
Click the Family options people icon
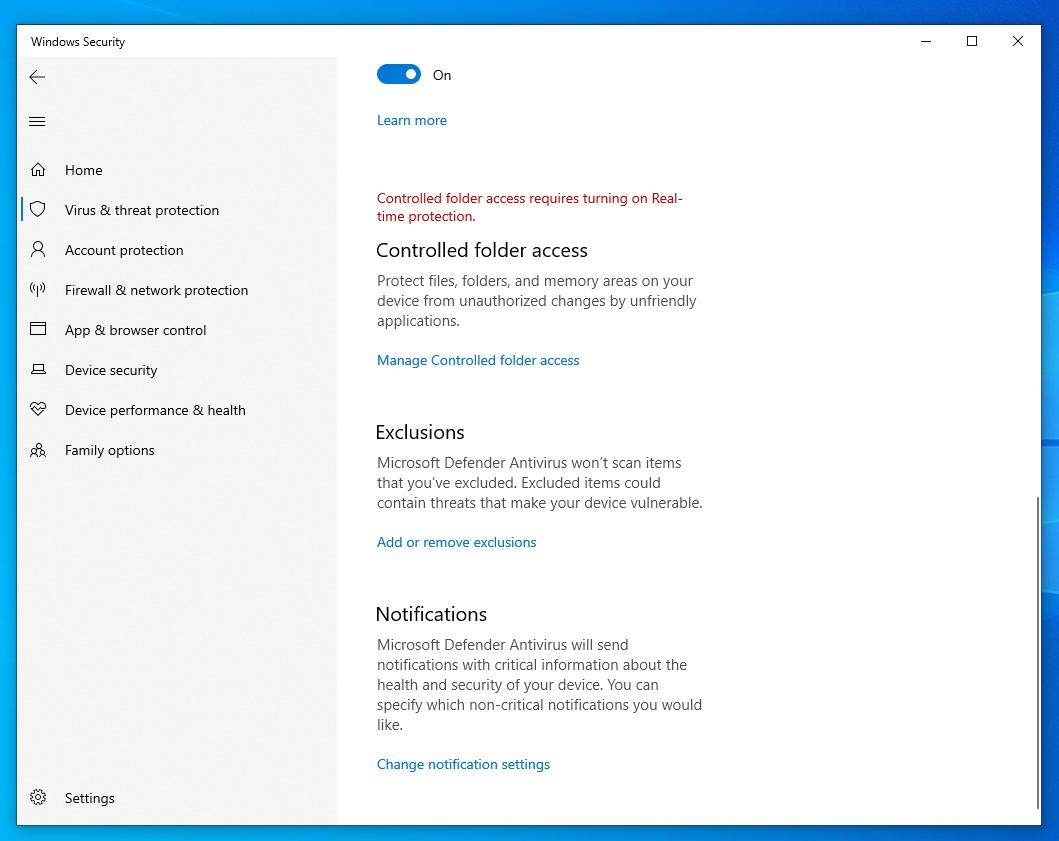point(38,450)
